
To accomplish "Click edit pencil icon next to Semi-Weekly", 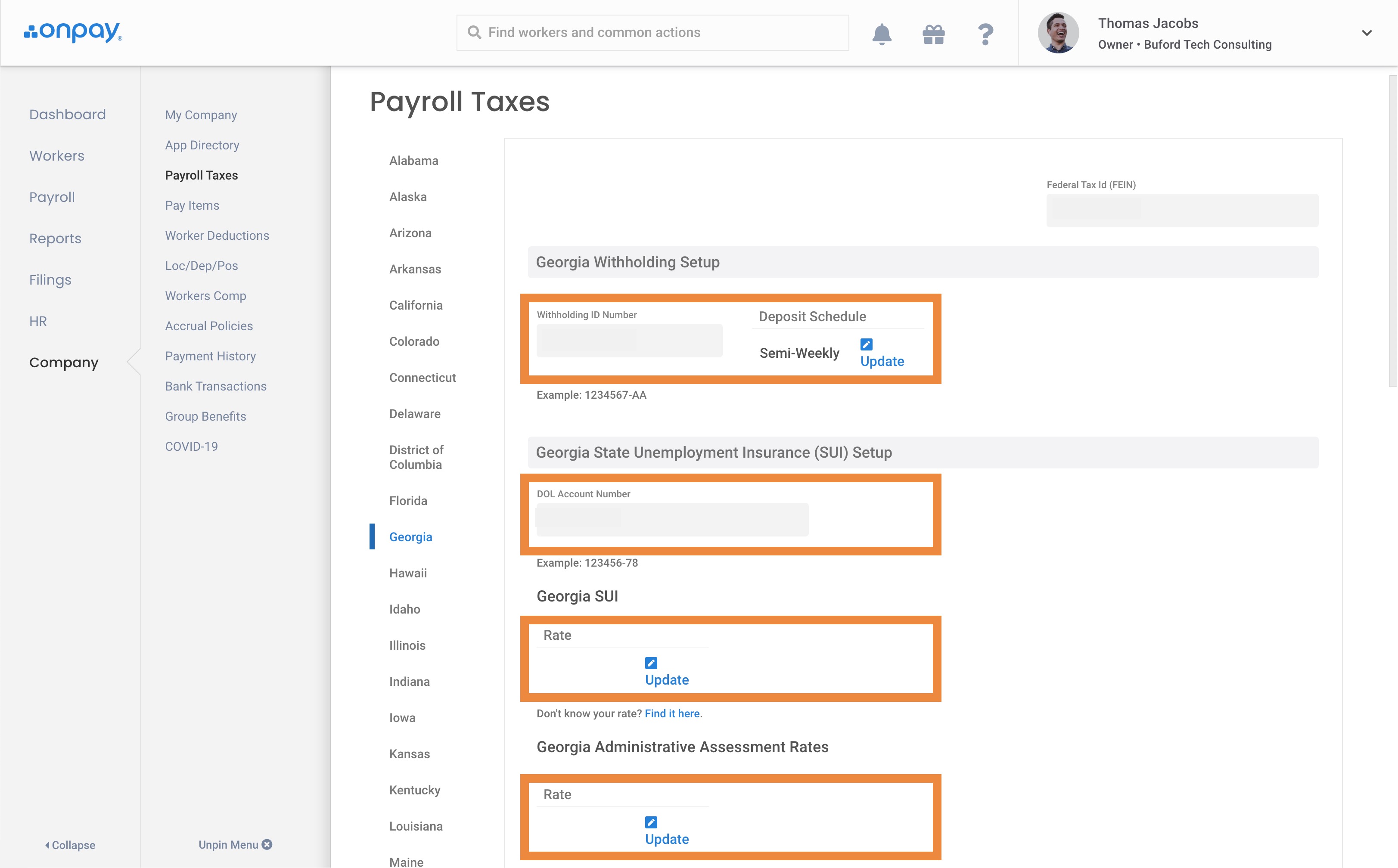I will [867, 344].
